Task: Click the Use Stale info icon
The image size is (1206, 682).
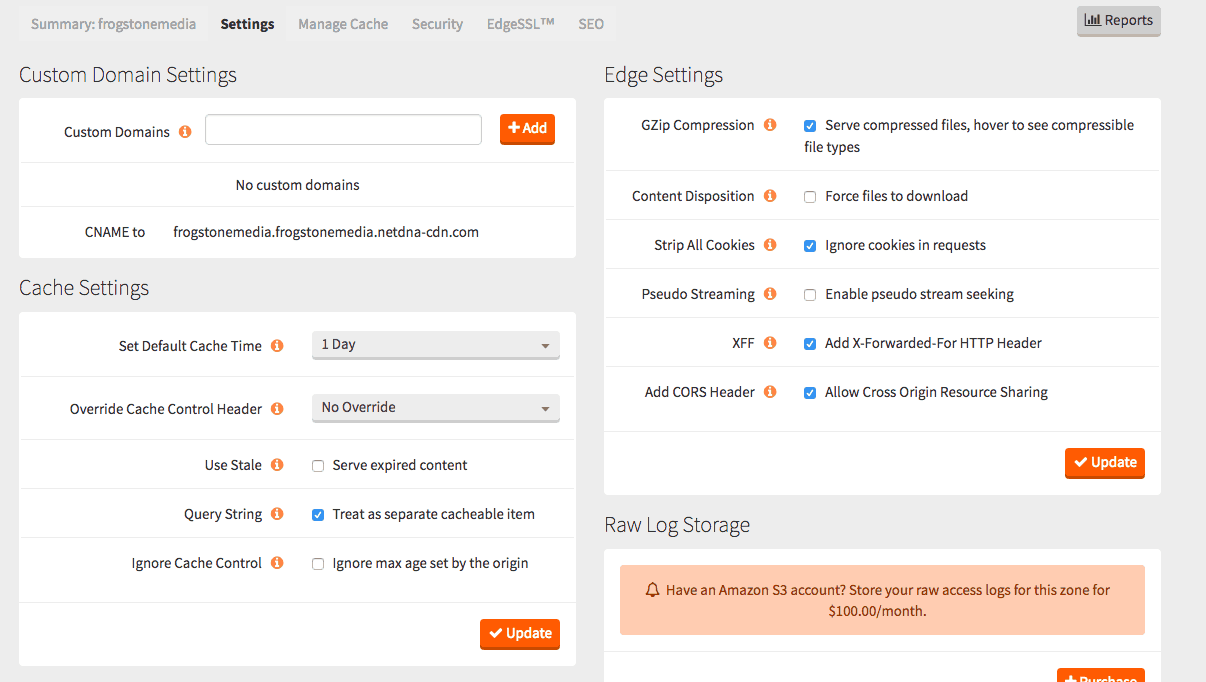Action: (277, 465)
